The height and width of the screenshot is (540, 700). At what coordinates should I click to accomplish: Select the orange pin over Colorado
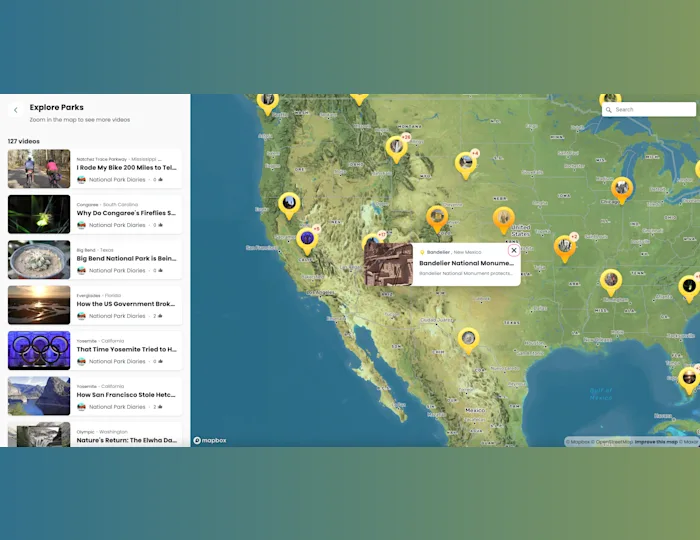[437, 220]
